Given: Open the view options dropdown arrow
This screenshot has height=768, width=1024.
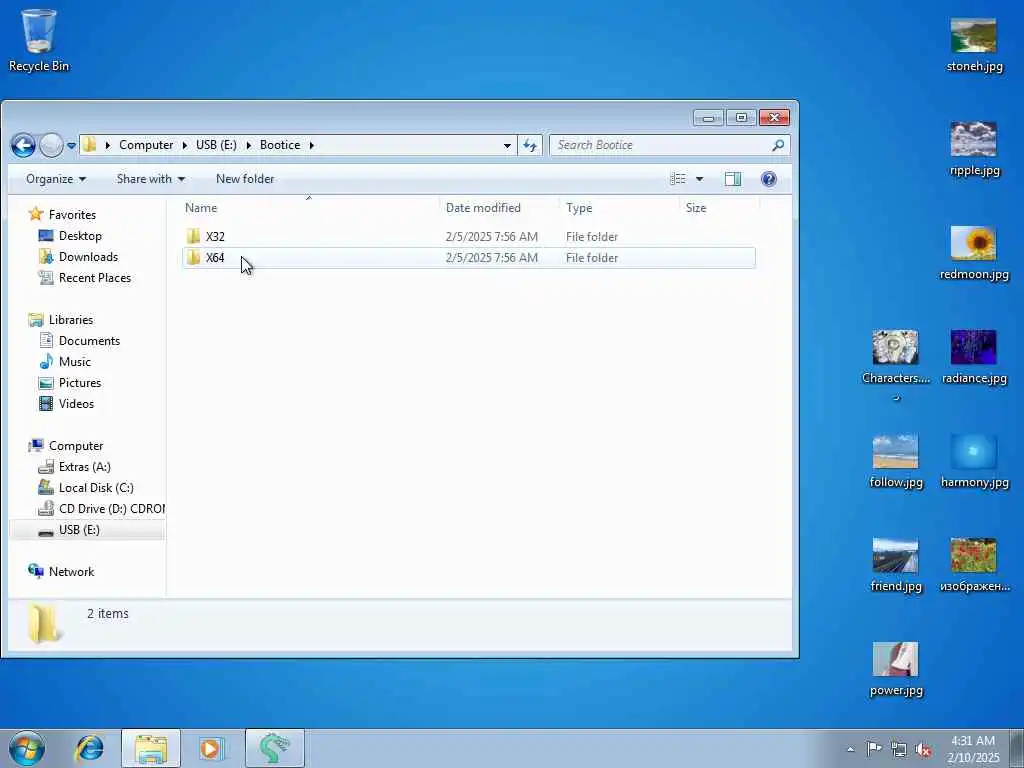Looking at the screenshot, I should tap(699, 179).
